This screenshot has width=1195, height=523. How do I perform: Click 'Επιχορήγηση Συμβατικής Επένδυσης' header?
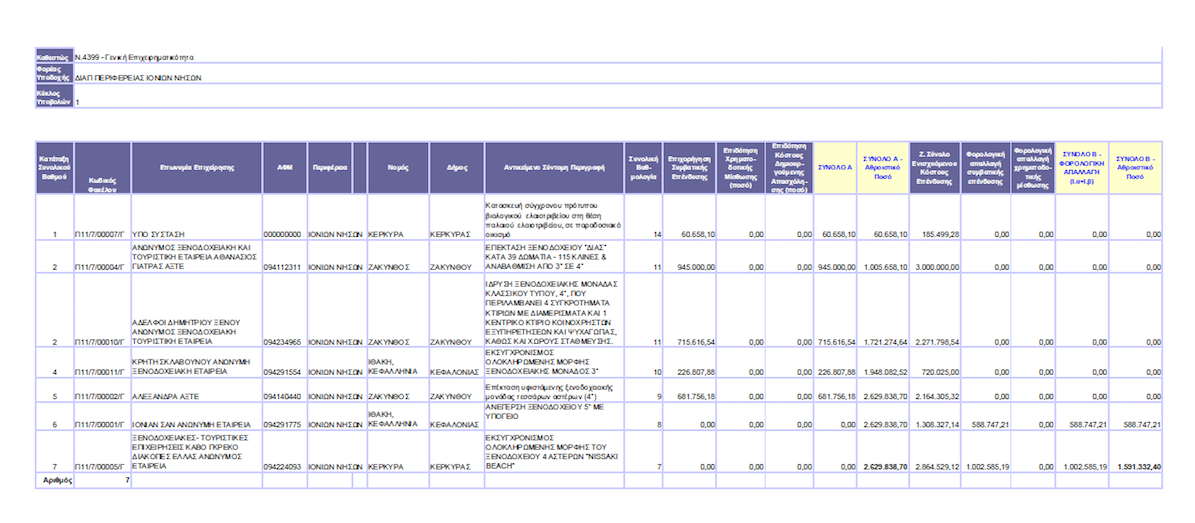[x=690, y=166]
